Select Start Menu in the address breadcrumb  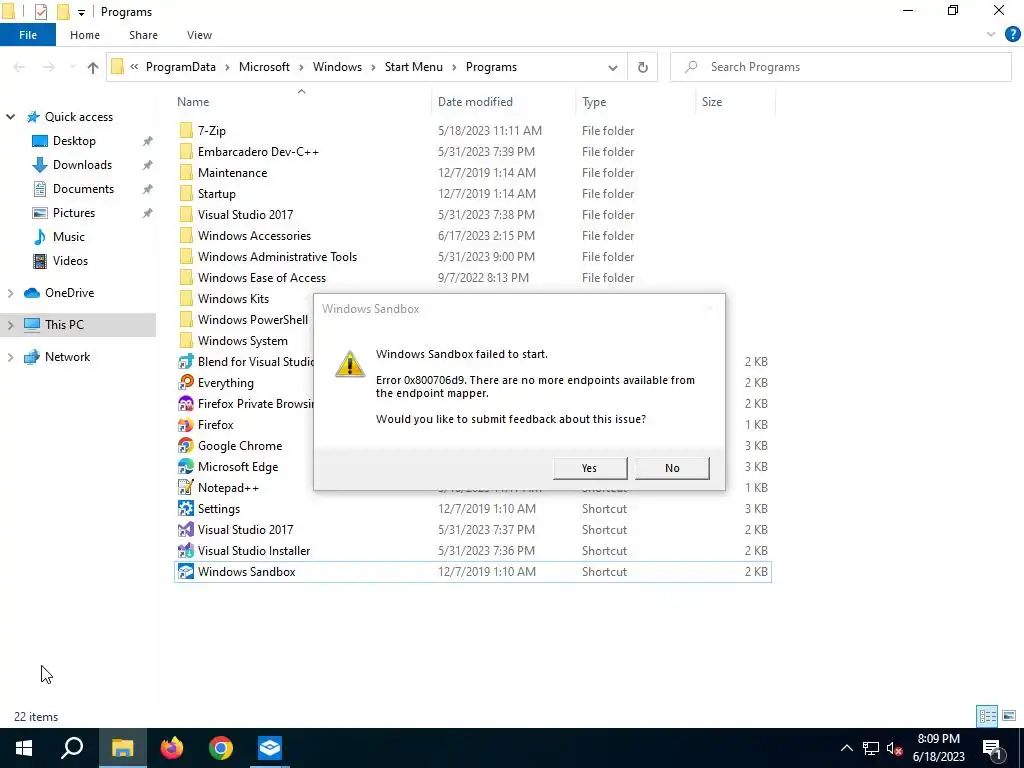point(413,67)
